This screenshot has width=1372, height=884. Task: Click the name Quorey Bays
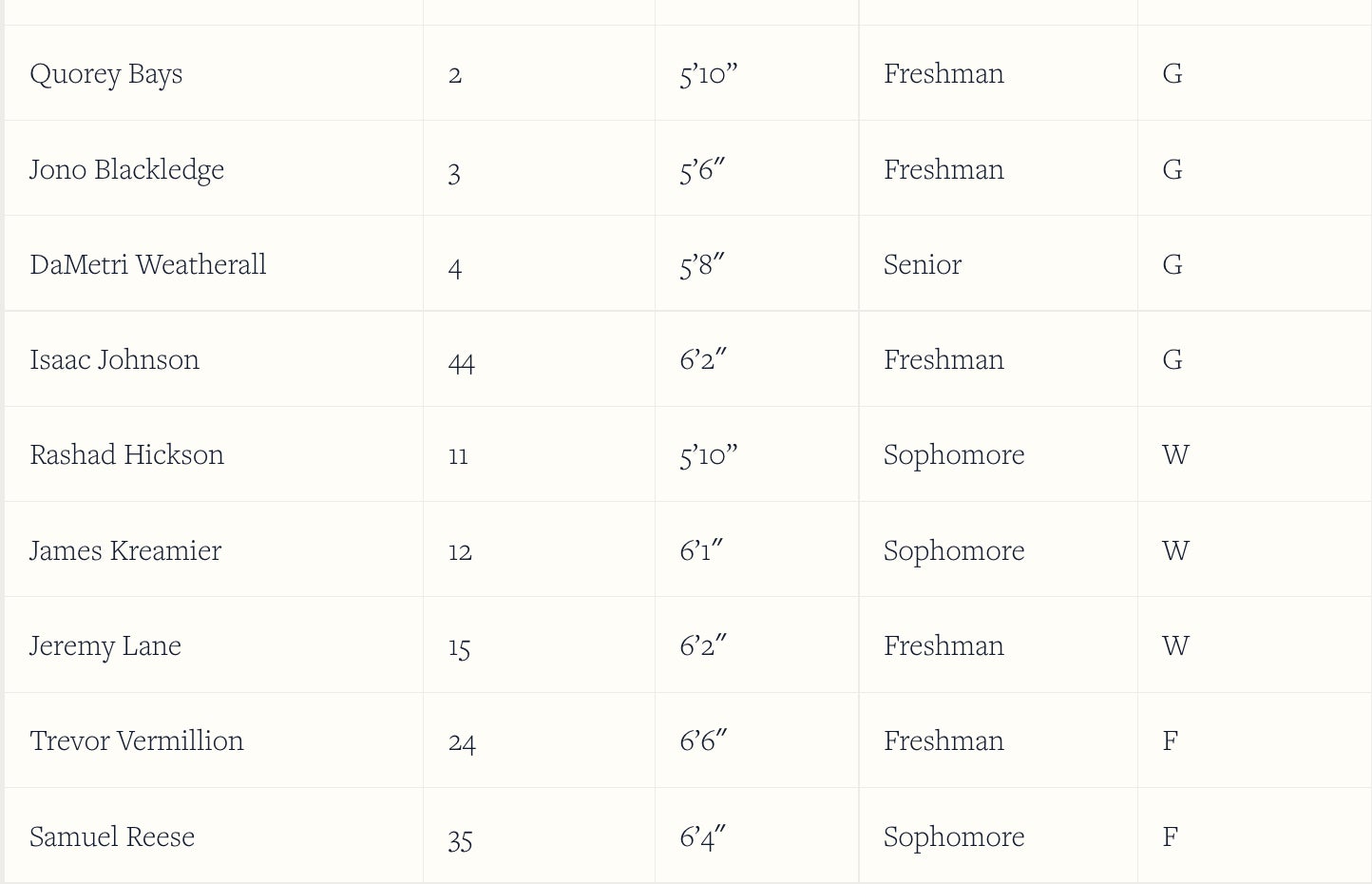click(x=105, y=74)
